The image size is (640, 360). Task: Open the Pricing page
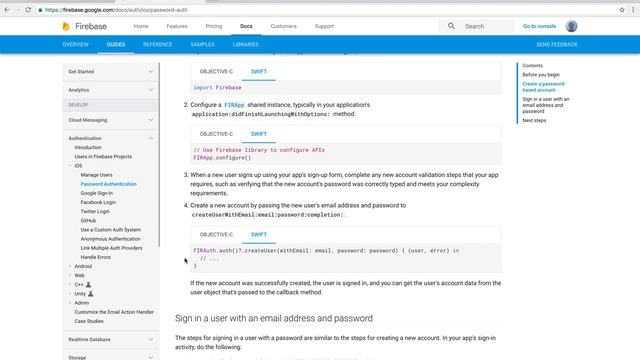point(214,26)
